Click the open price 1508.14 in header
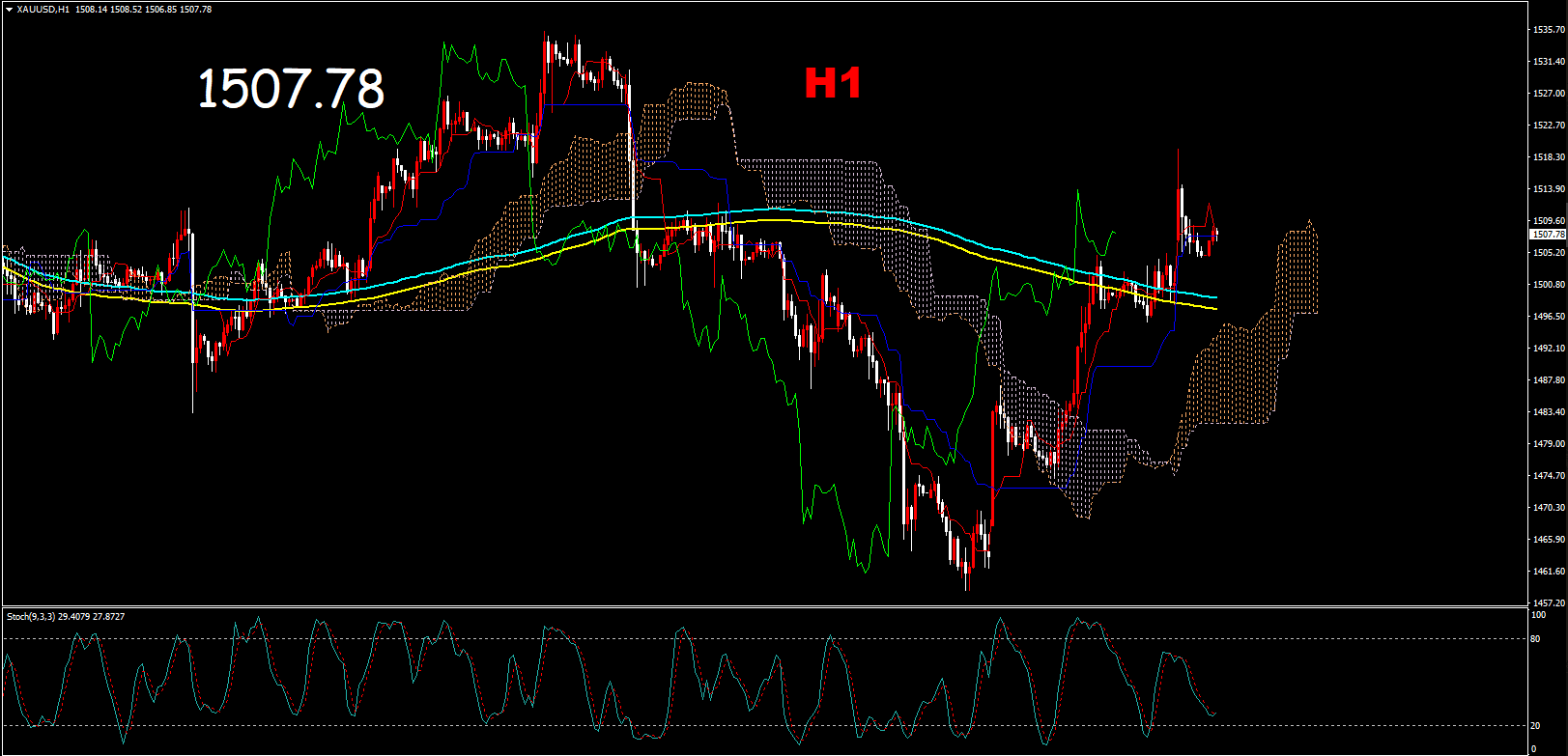The height and width of the screenshot is (756, 1568). [91, 10]
